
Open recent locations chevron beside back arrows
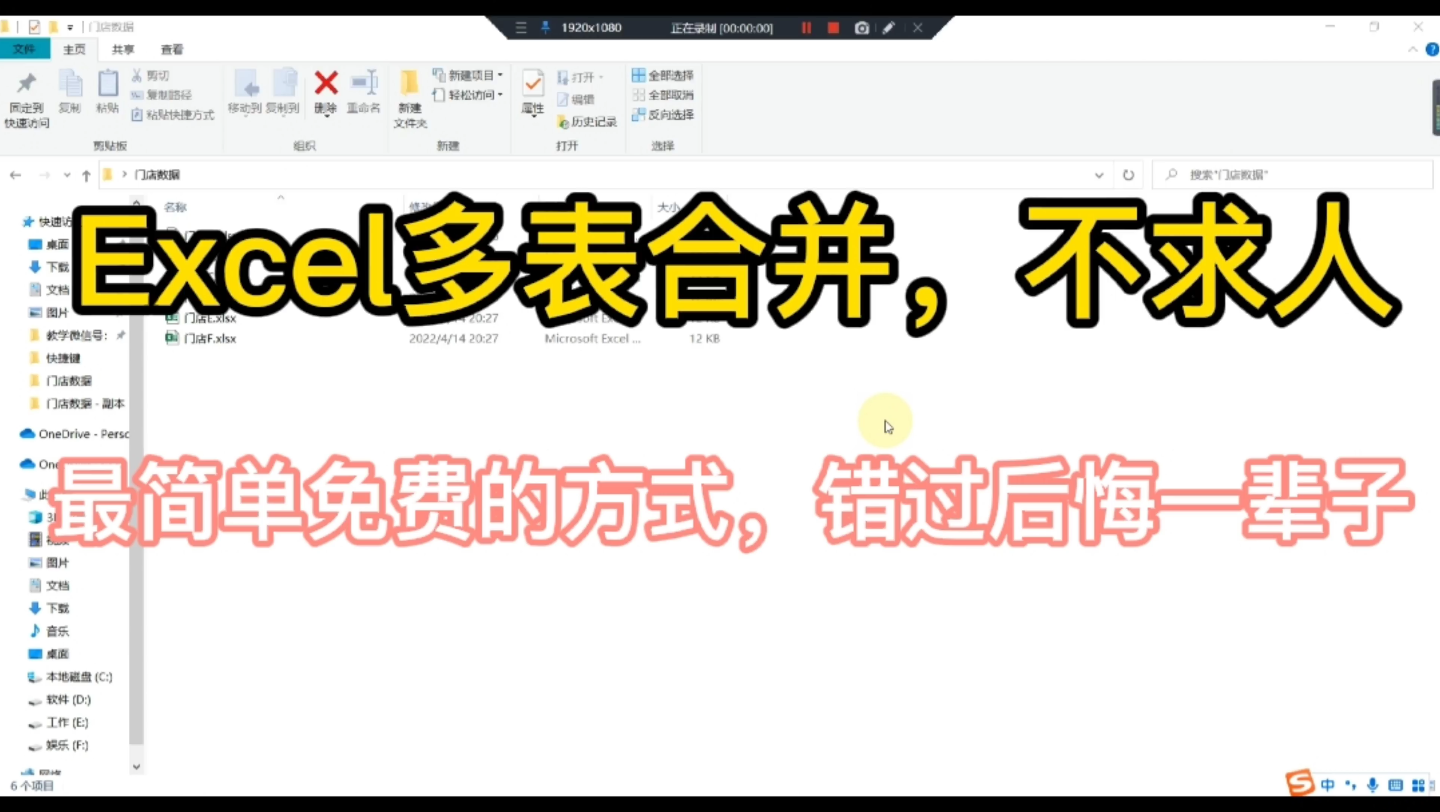[x=67, y=175]
